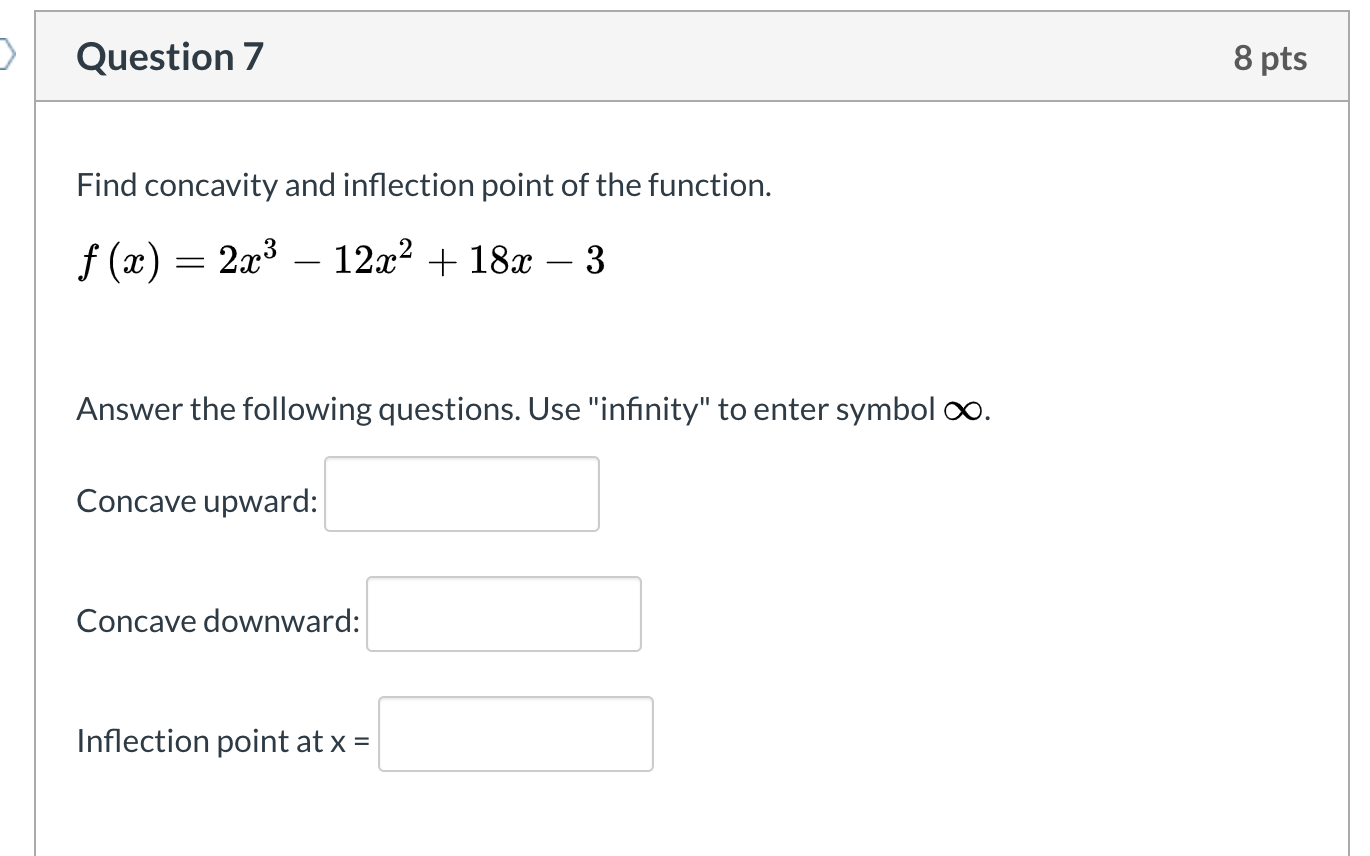
Task: Click the Question 7 header text
Action: click(167, 57)
